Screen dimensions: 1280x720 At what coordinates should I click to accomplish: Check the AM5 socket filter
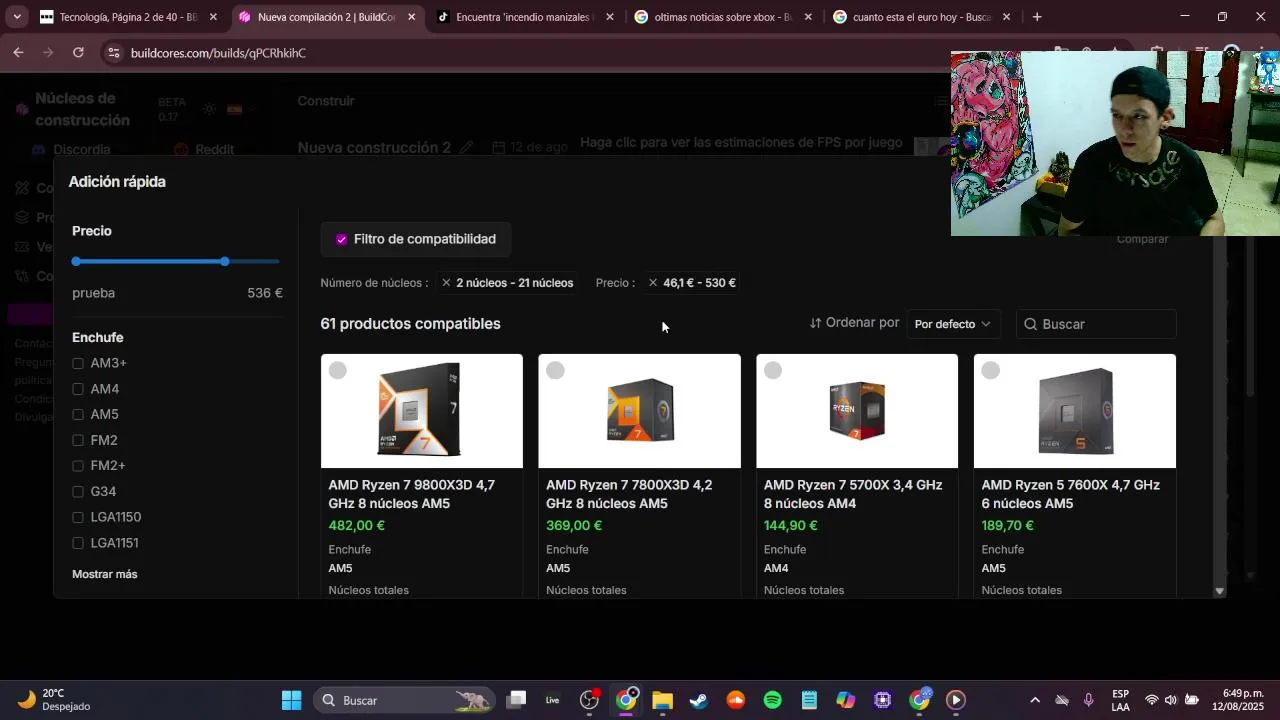click(78, 415)
